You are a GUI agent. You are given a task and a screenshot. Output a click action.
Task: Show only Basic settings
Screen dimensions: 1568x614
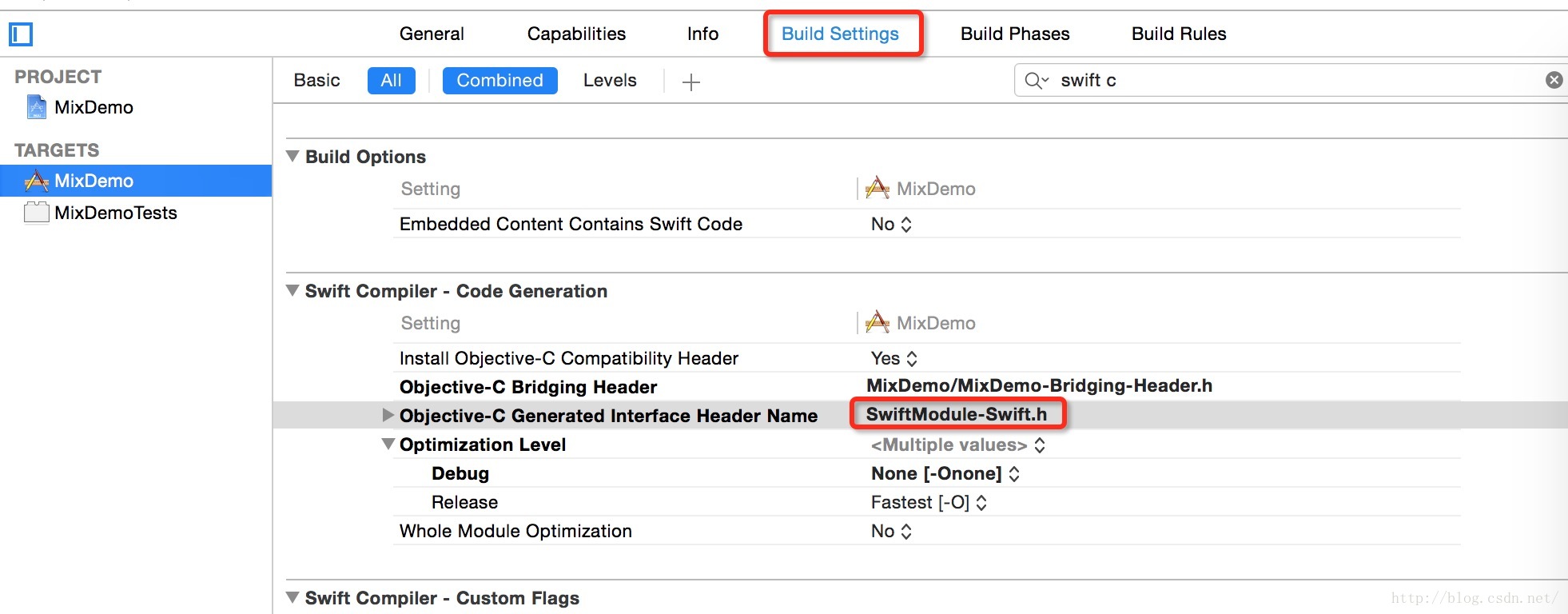[316, 80]
